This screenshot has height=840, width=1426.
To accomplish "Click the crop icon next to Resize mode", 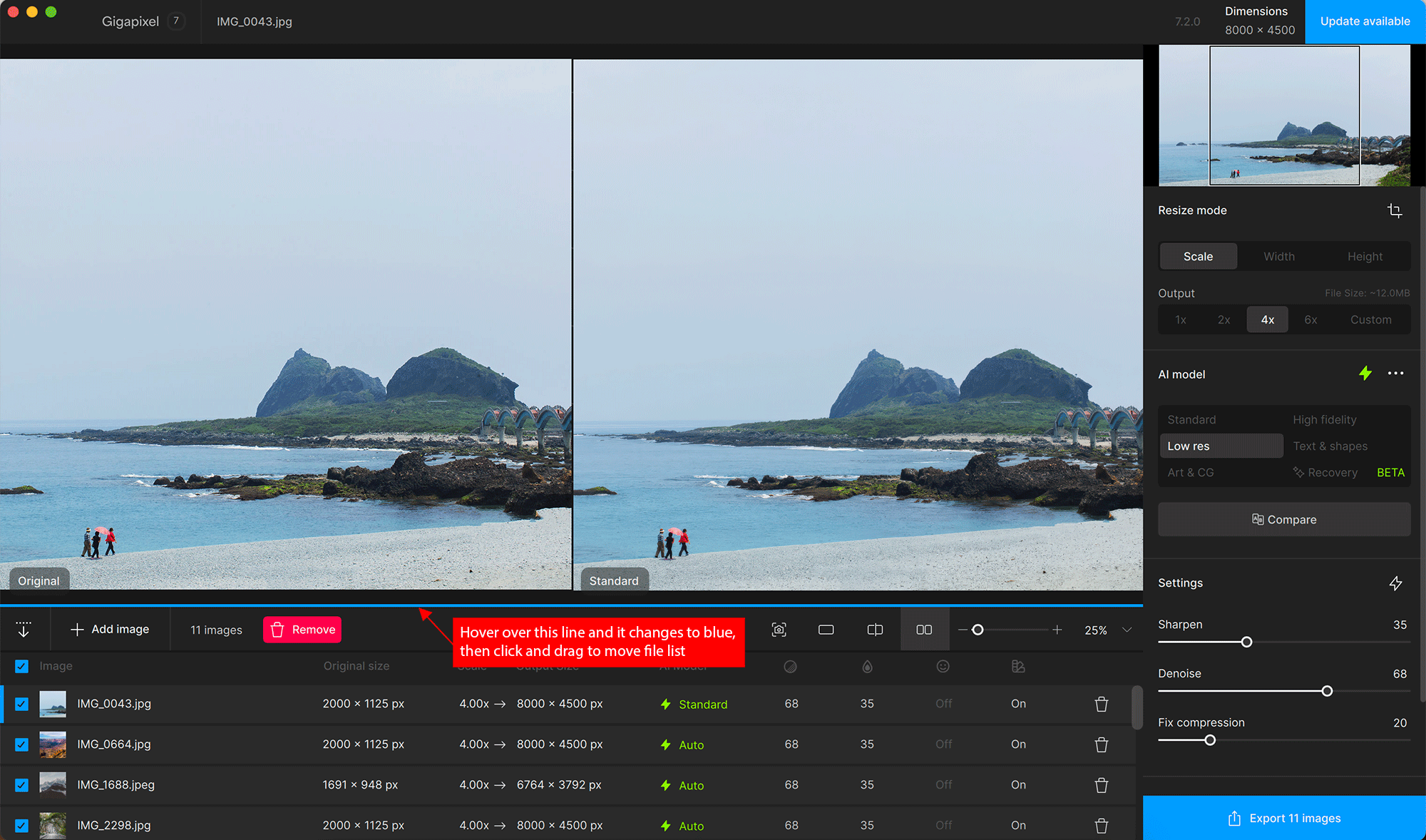I will point(1395,210).
